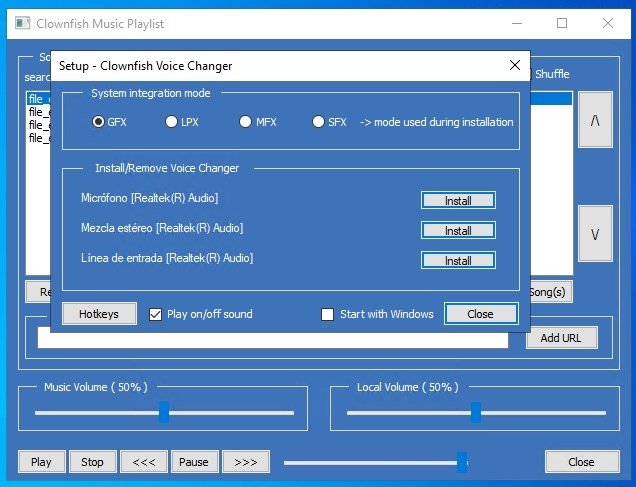Click the X on Setup dialog title bar
636x487 pixels.
pyautogui.click(x=515, y=65)
